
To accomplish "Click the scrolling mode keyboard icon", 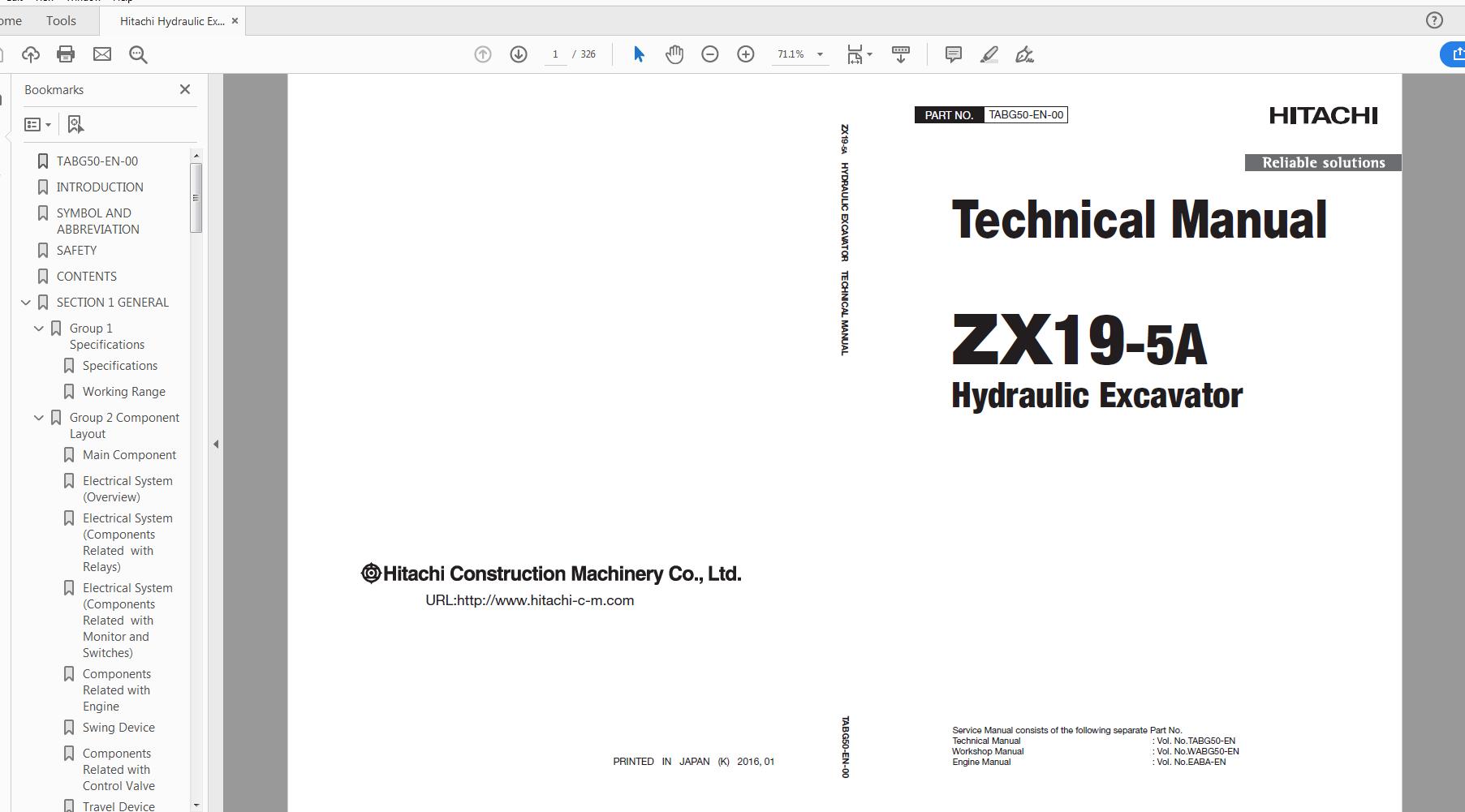I will (901, 54).
